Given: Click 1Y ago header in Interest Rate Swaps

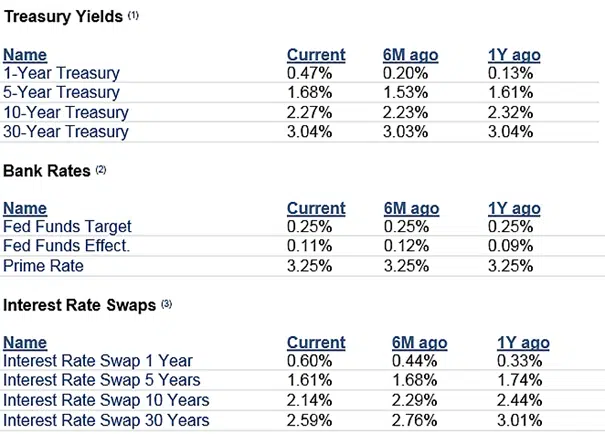Looking at the screenshot, I should [x=523, y=343].
